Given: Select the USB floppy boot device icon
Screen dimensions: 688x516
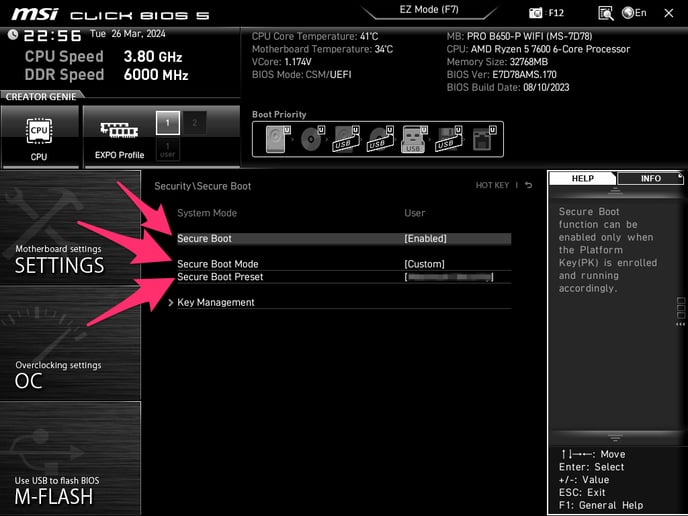Looking at the screenshot, I should click(448, 139).
